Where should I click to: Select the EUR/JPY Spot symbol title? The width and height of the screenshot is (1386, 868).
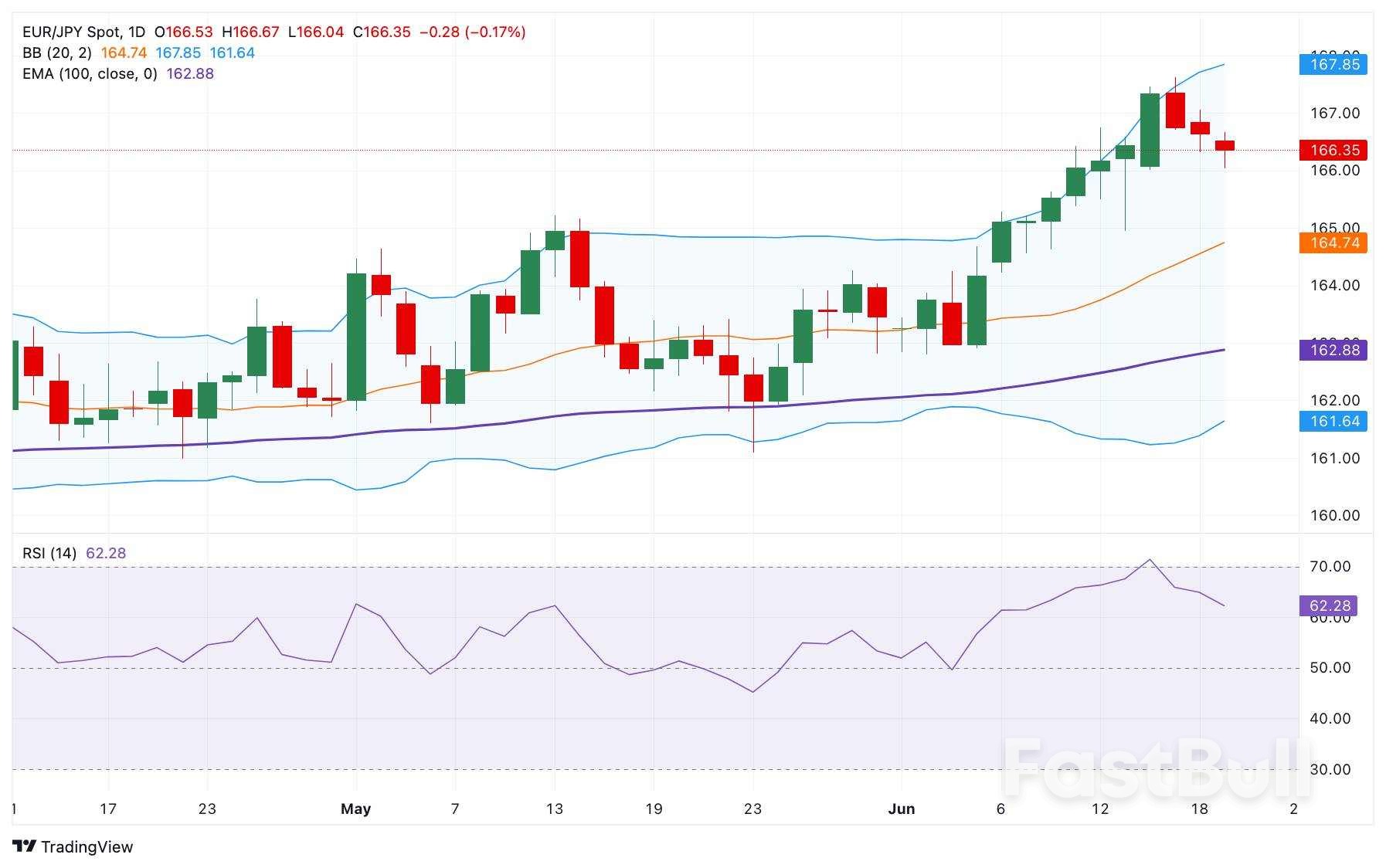[72, 32]
